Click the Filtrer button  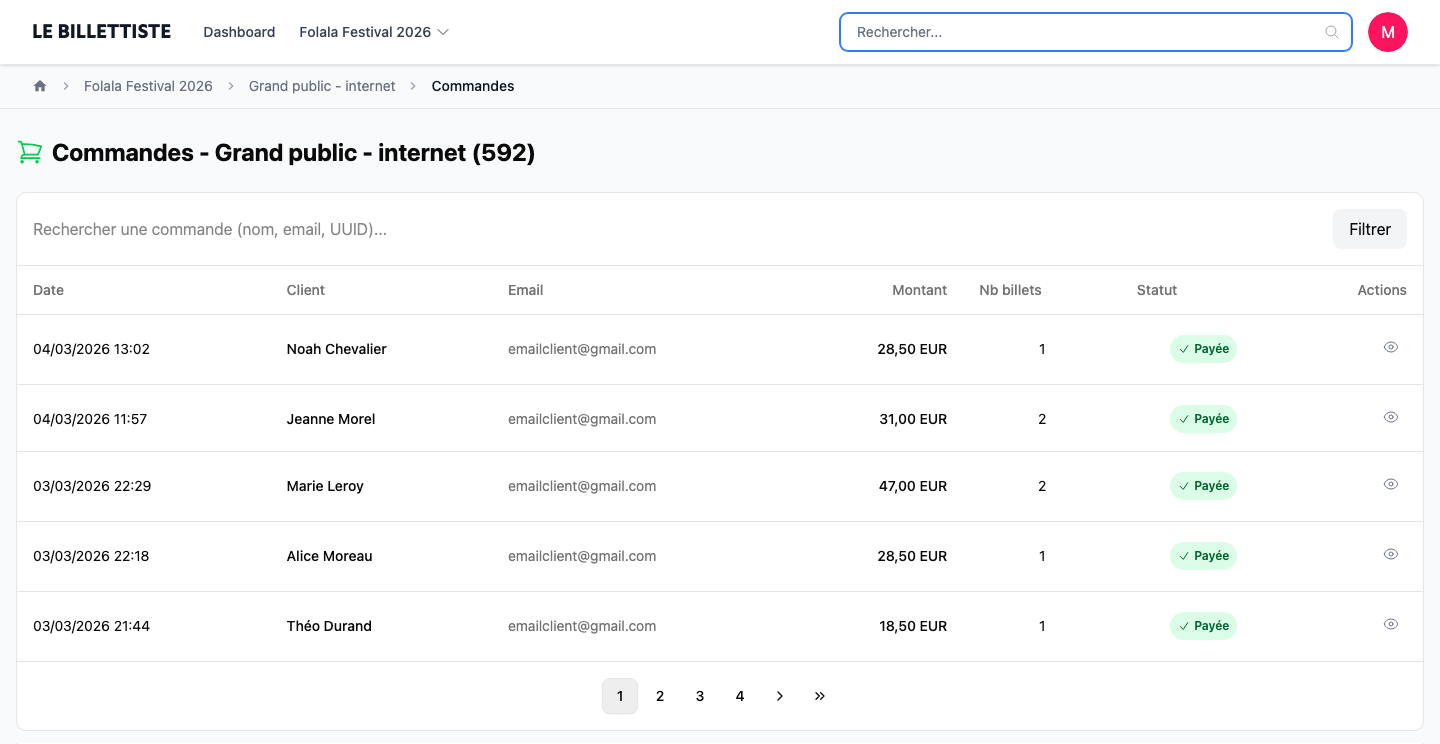(1370, 229)
